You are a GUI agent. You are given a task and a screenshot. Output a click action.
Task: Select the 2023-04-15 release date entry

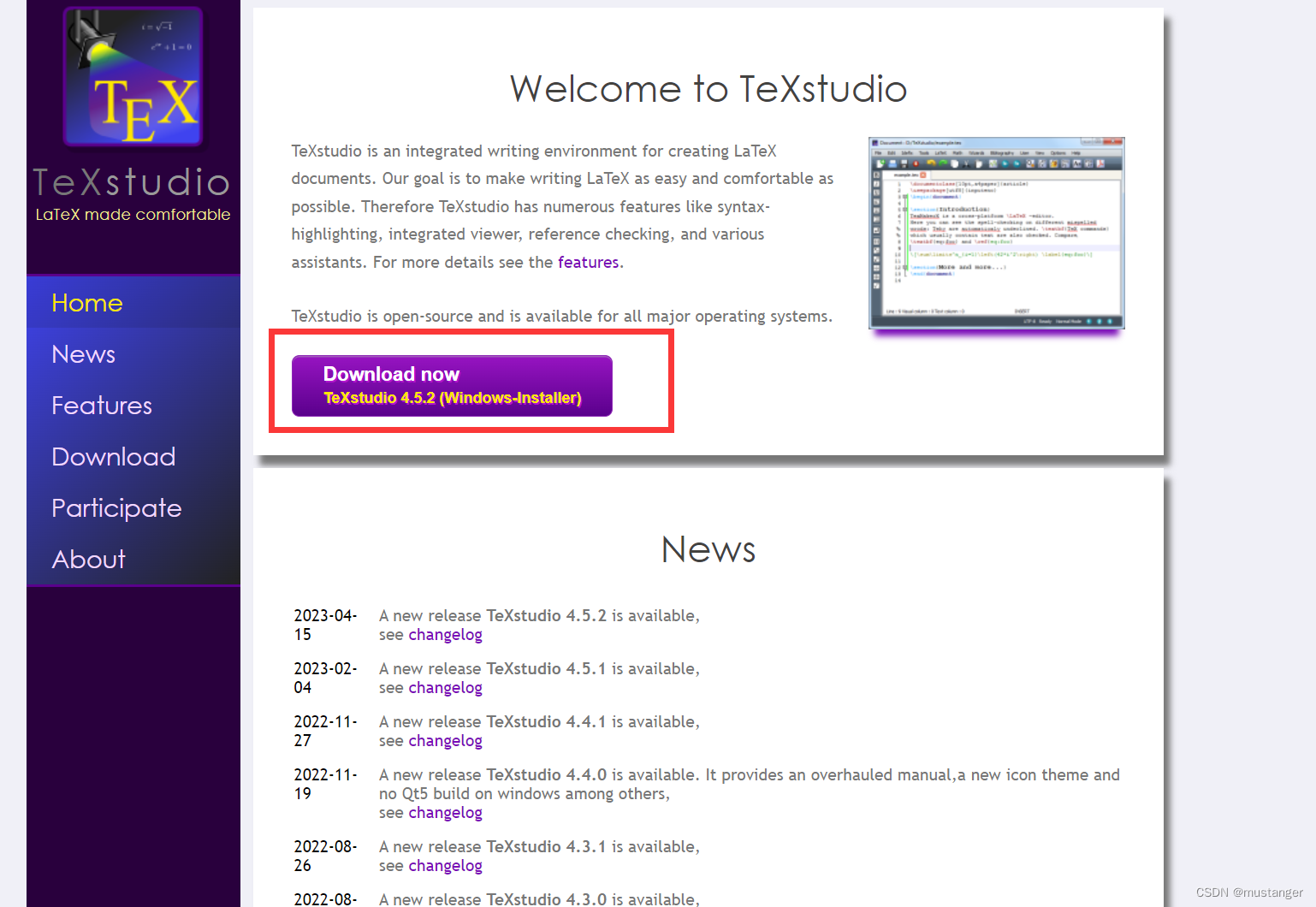(325, 625)
